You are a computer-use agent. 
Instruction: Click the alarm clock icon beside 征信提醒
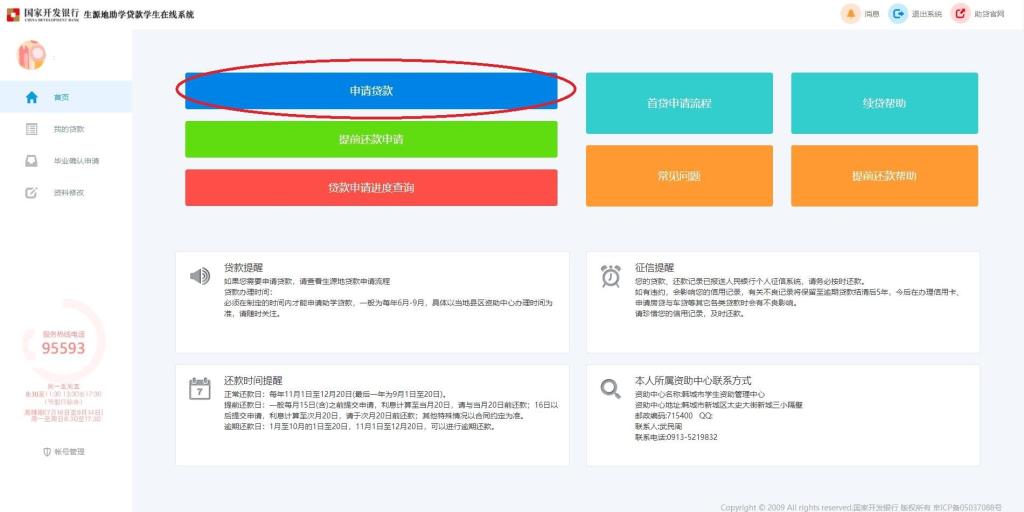(x=610, y=276)
